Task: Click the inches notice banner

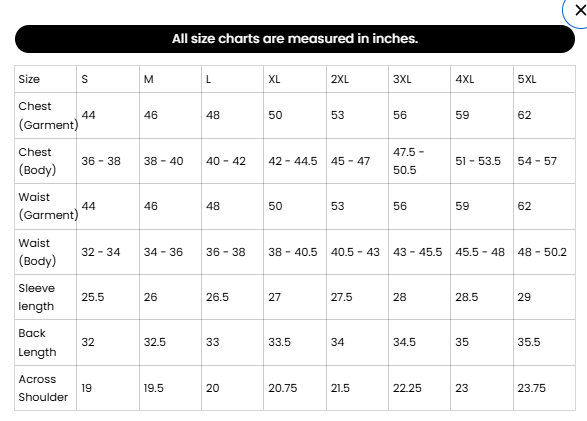Action: pyautogui.click(x=295, y=39)
